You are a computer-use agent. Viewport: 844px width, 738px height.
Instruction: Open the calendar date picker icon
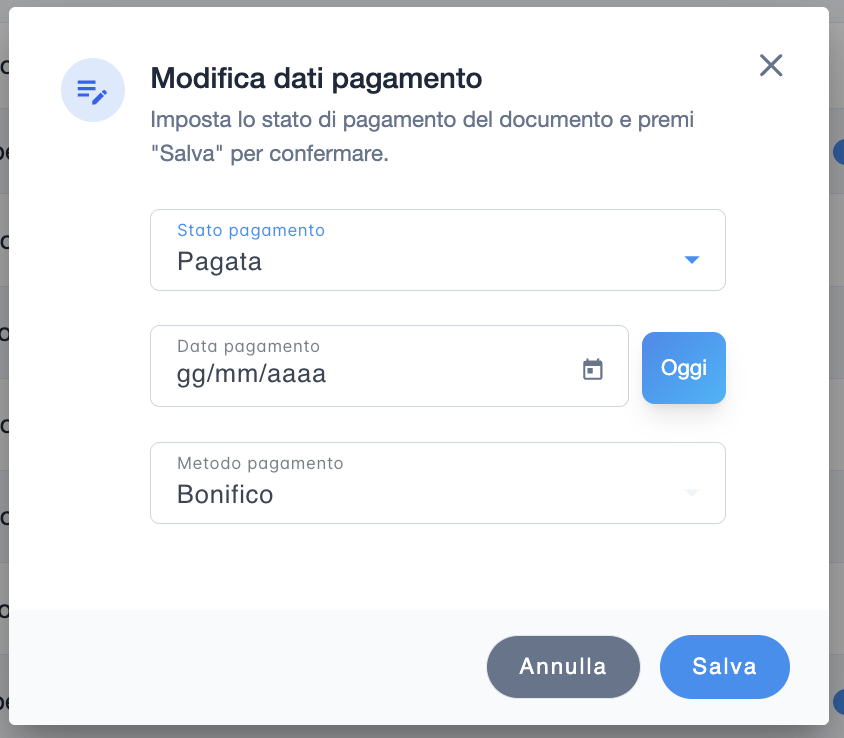coord(593,369)
